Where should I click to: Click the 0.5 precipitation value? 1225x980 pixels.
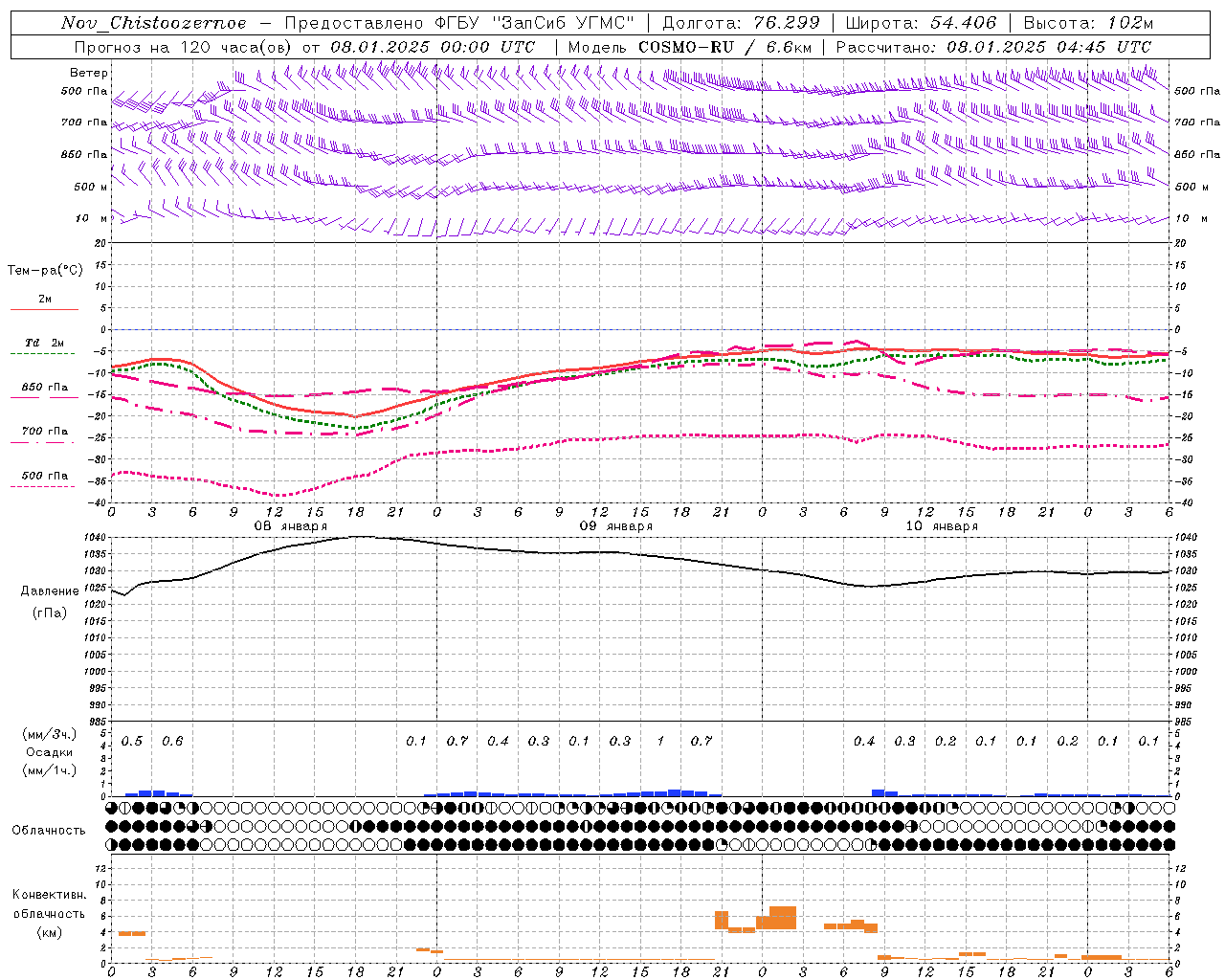pyautogui.click(x=132, y=742)
